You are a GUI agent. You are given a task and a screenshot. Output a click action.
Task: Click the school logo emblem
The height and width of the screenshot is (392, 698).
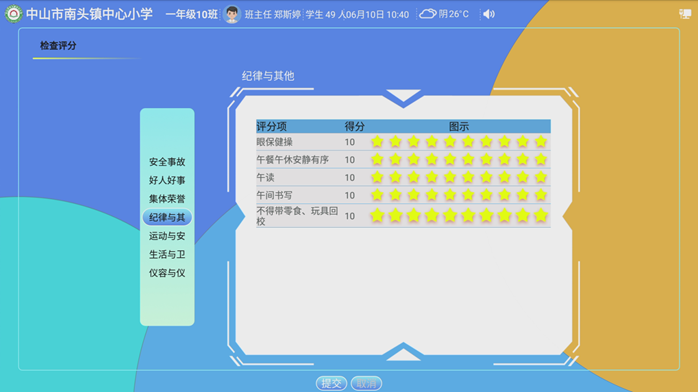13,14
